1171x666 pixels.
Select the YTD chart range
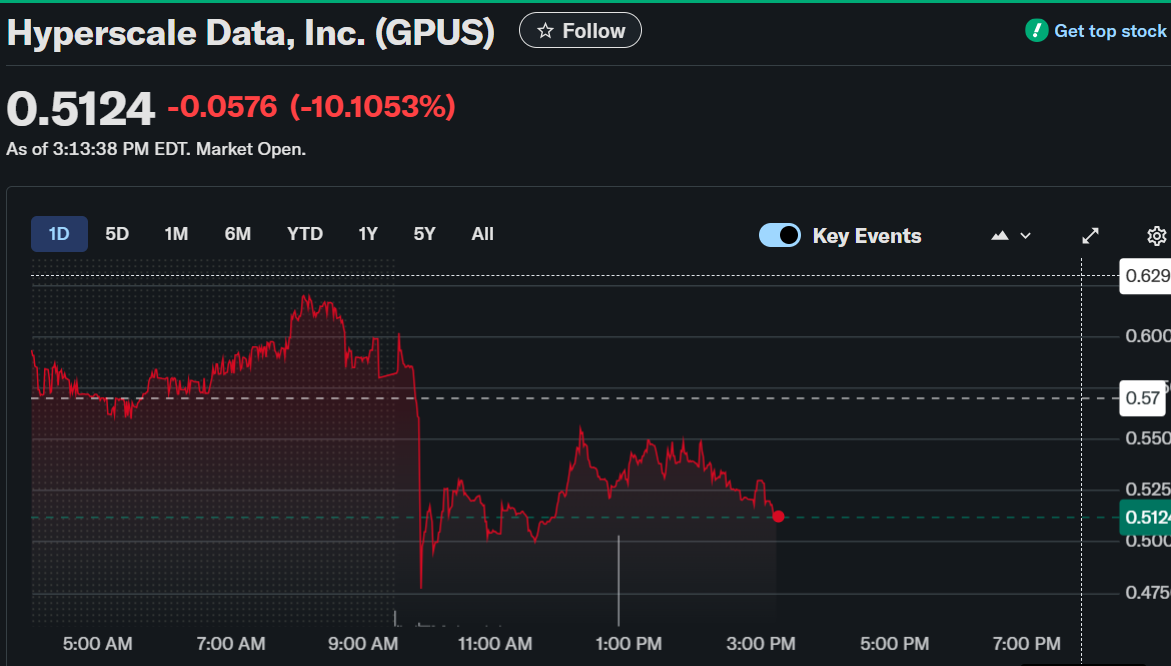[x=305, y=234]
